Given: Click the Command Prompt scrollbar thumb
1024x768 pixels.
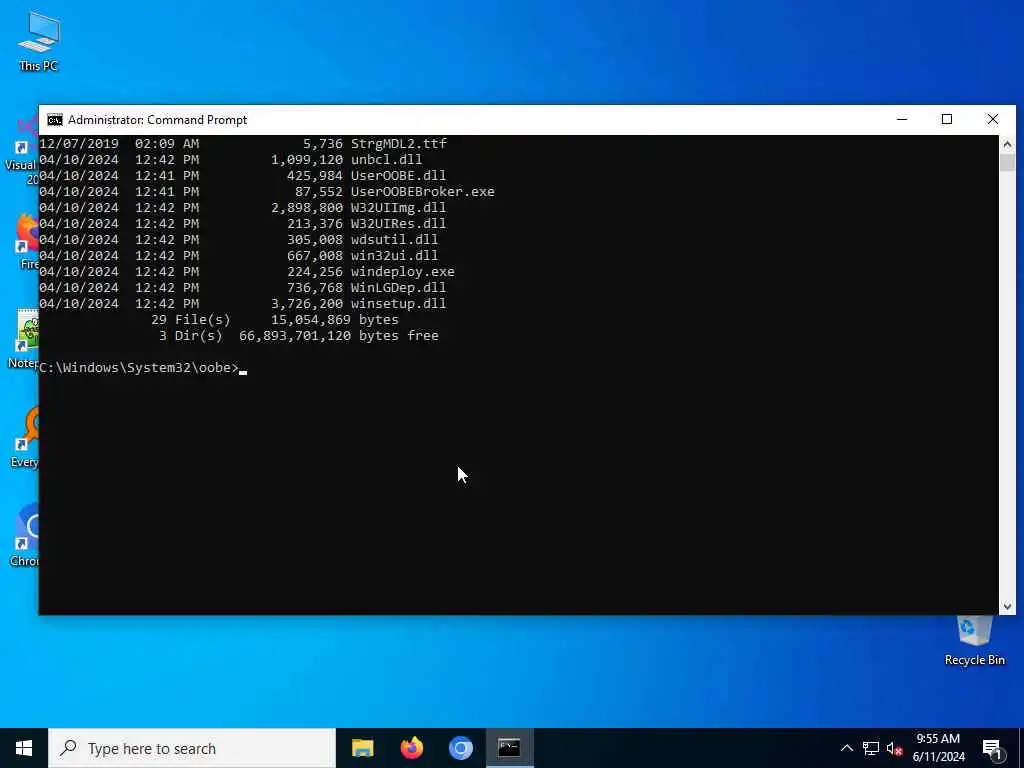Looking at the screenshot, I should pos(1007,162).
